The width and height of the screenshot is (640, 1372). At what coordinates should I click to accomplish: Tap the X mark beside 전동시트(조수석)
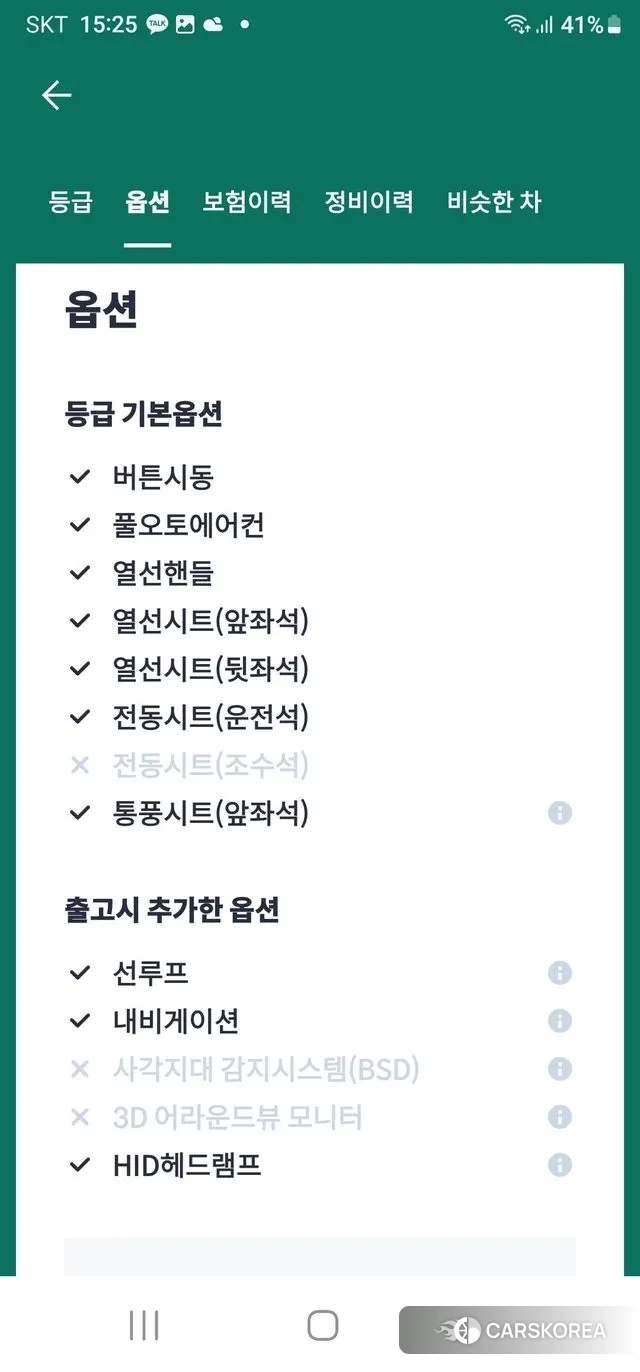click(80, 766)
